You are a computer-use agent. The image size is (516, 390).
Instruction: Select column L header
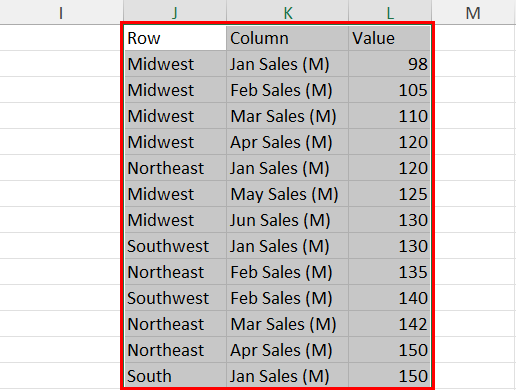pos(390,12)
